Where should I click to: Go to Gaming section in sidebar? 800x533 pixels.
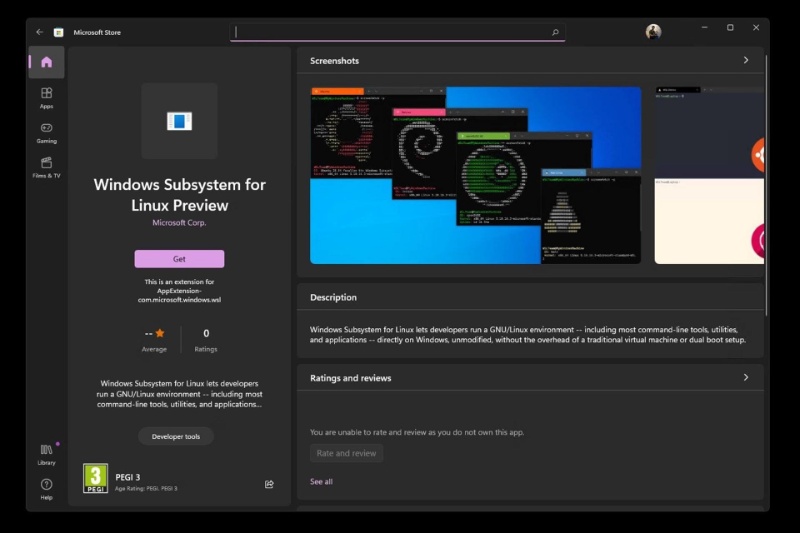coord(46,132)
